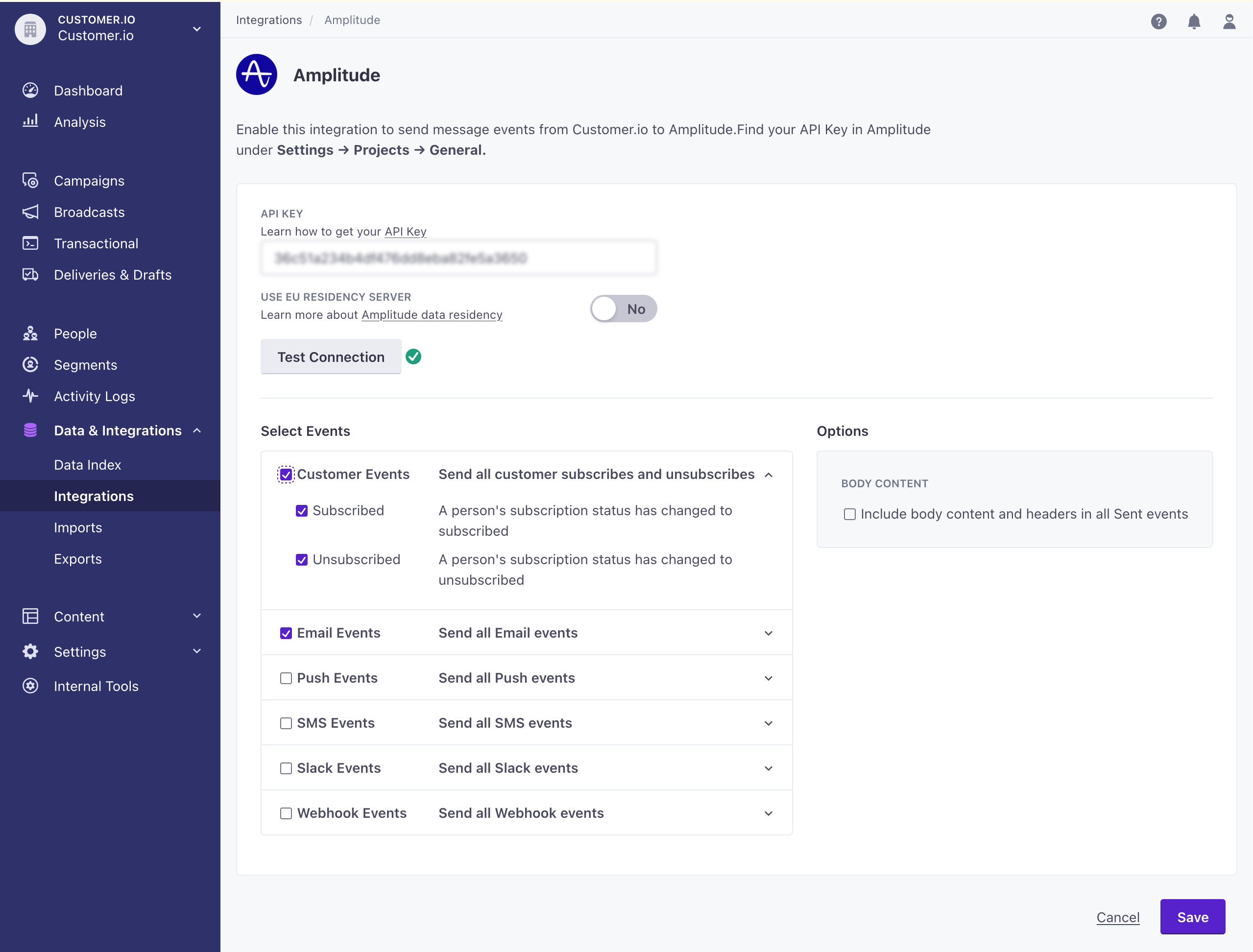The height and width of the screenshot is (952, 1253).
Task: Uncheck the Email Events checkbox
Action: tap(286, 633)
